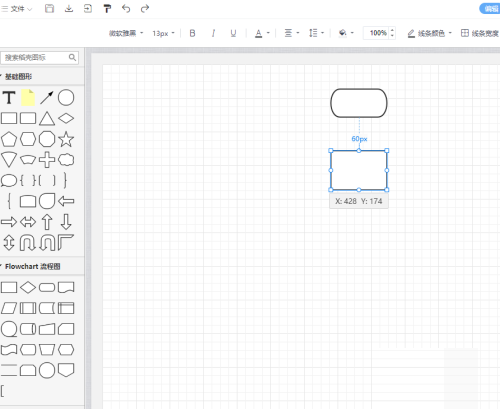Choose the five-point star shape
Screen dimensions: 500x409
[66, 139]
